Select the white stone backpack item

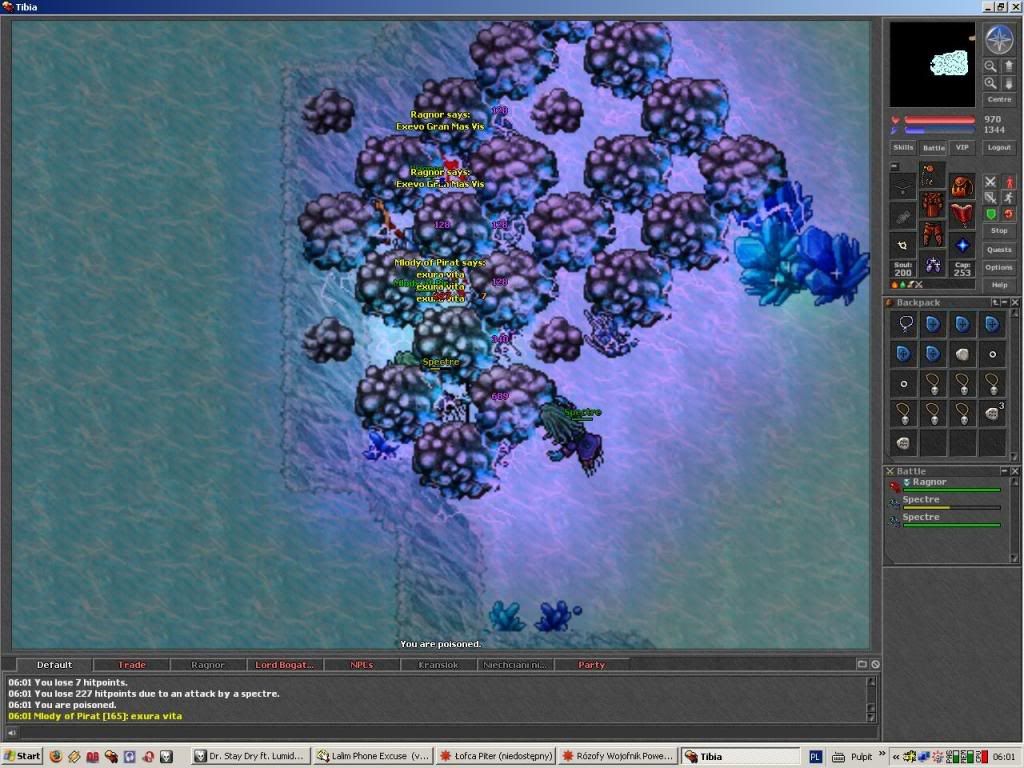pyautogui.click(x=963, y=354)
